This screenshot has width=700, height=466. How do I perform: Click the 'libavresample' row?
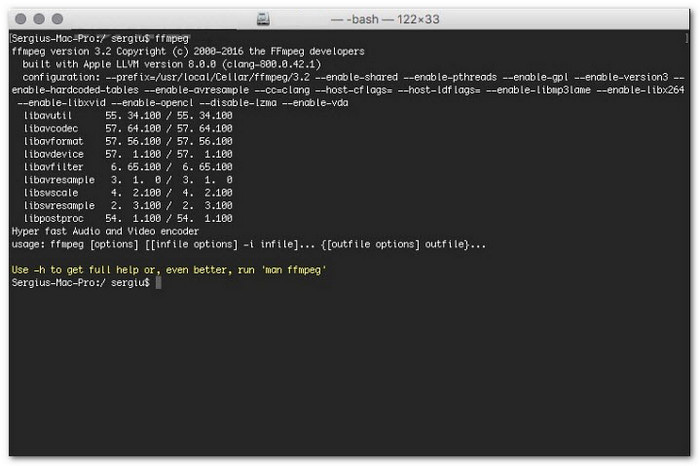pos(128,180)
